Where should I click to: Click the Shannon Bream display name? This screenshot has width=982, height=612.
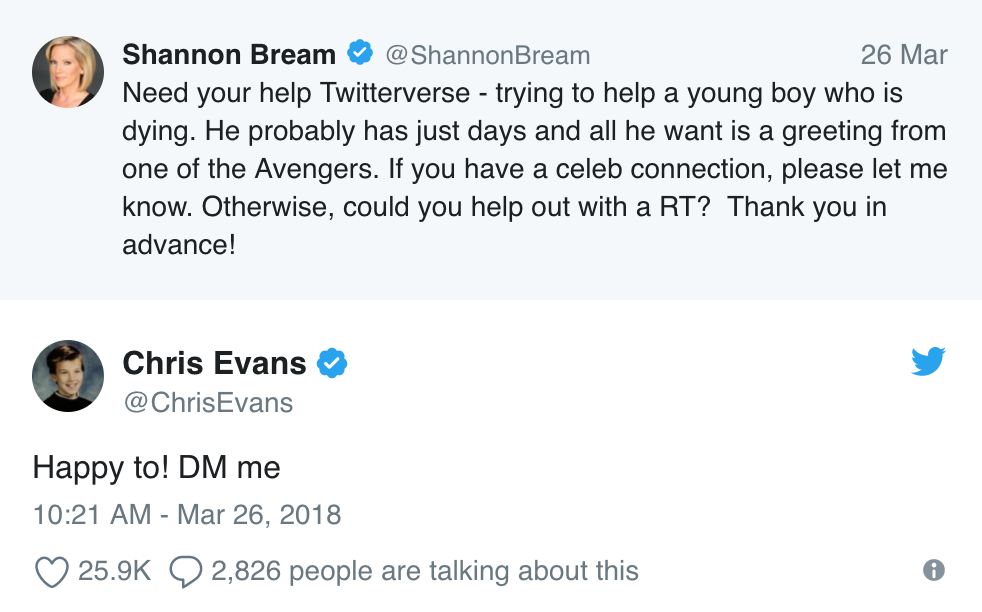click(x=229, y=54)
